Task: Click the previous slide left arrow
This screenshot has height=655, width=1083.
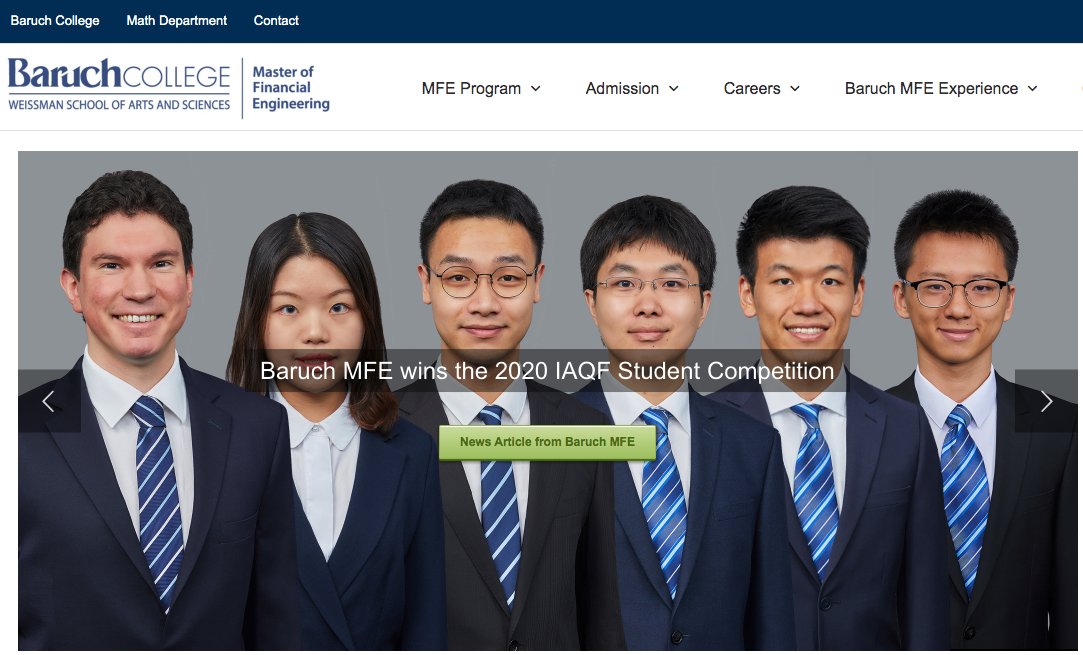Action: coord(48,401)
